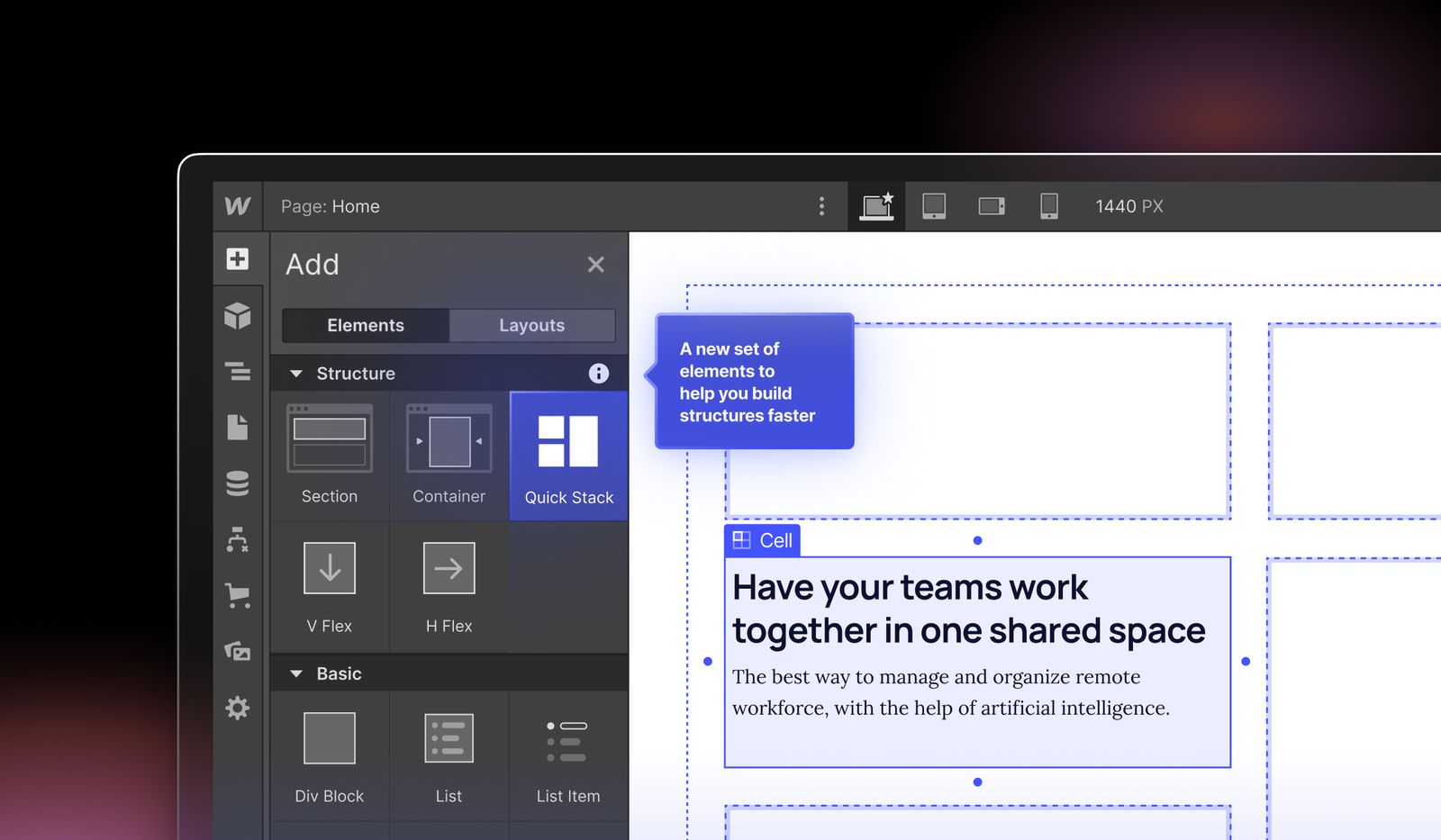Click the Structure info icon
Screen dimensions: 1441x840
coord(598,373)
